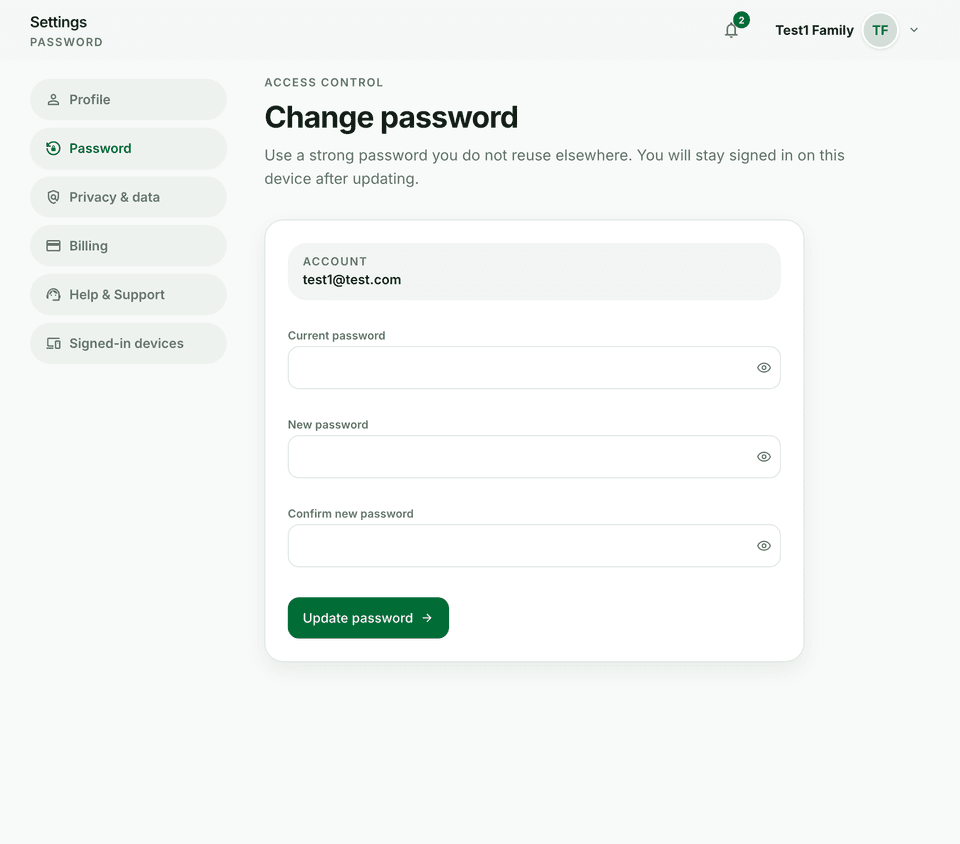Show the current password text
Viewport: 960px width, 844px height.
(x=763, y=368)
